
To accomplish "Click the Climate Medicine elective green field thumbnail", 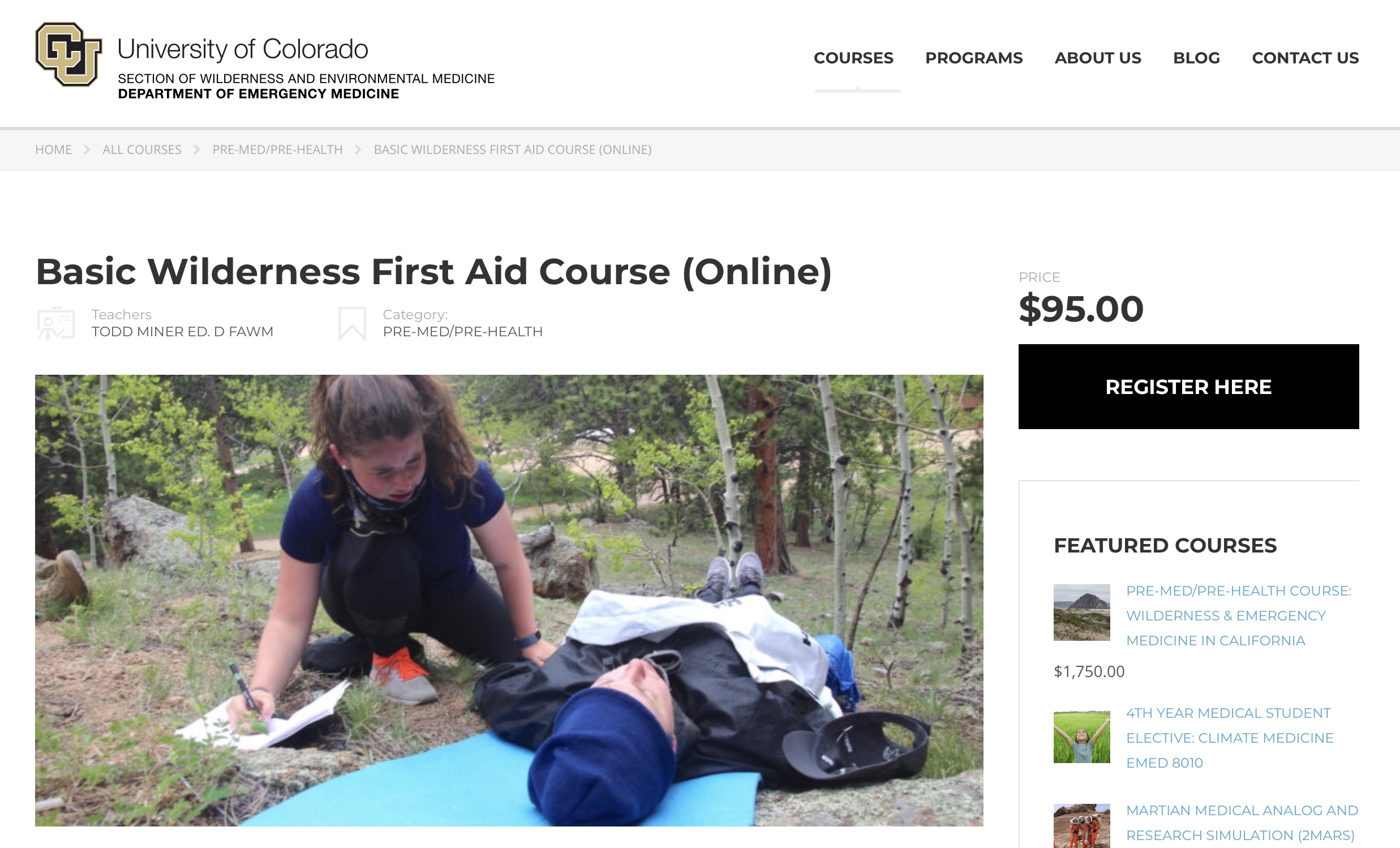I will click(x=1082, y=736).
